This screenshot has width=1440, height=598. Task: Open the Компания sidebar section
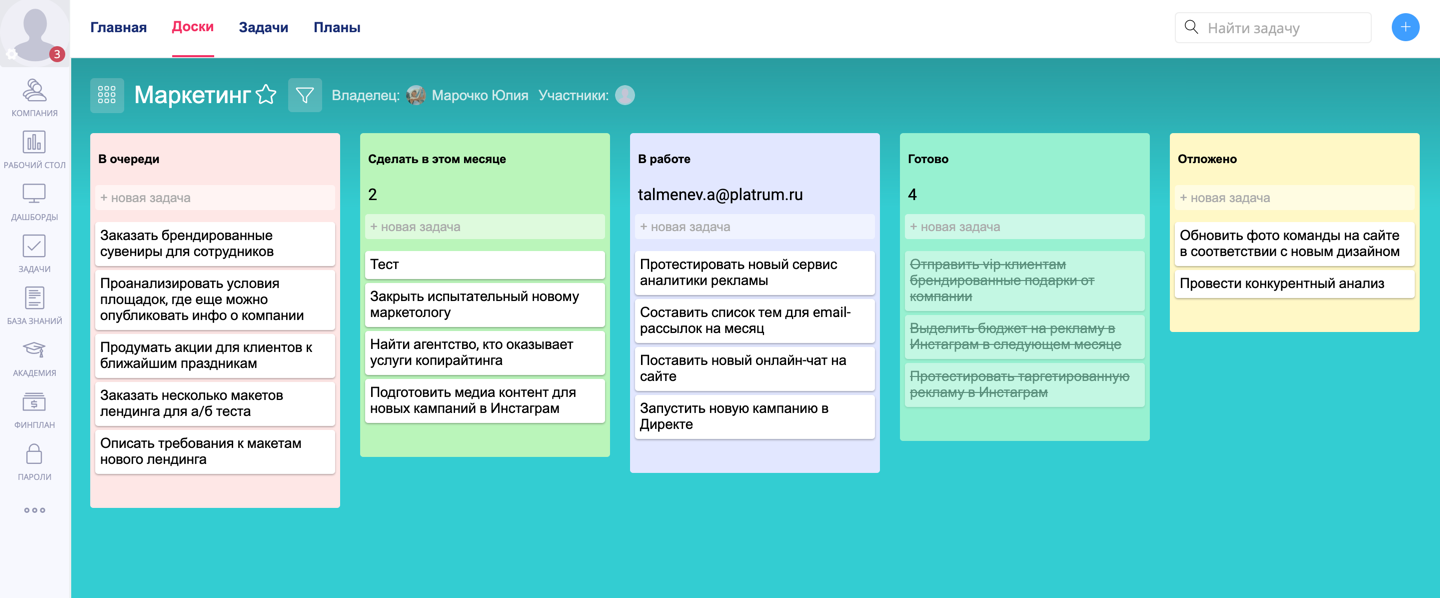tap(34, 96)
